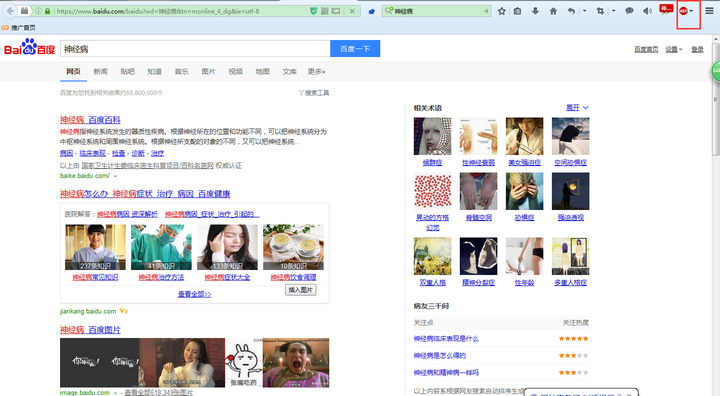The height and width of the screenshot is (396, 720).
Task: Open the 神经病_百度百科 result link
Action: (x=90, y=119)
